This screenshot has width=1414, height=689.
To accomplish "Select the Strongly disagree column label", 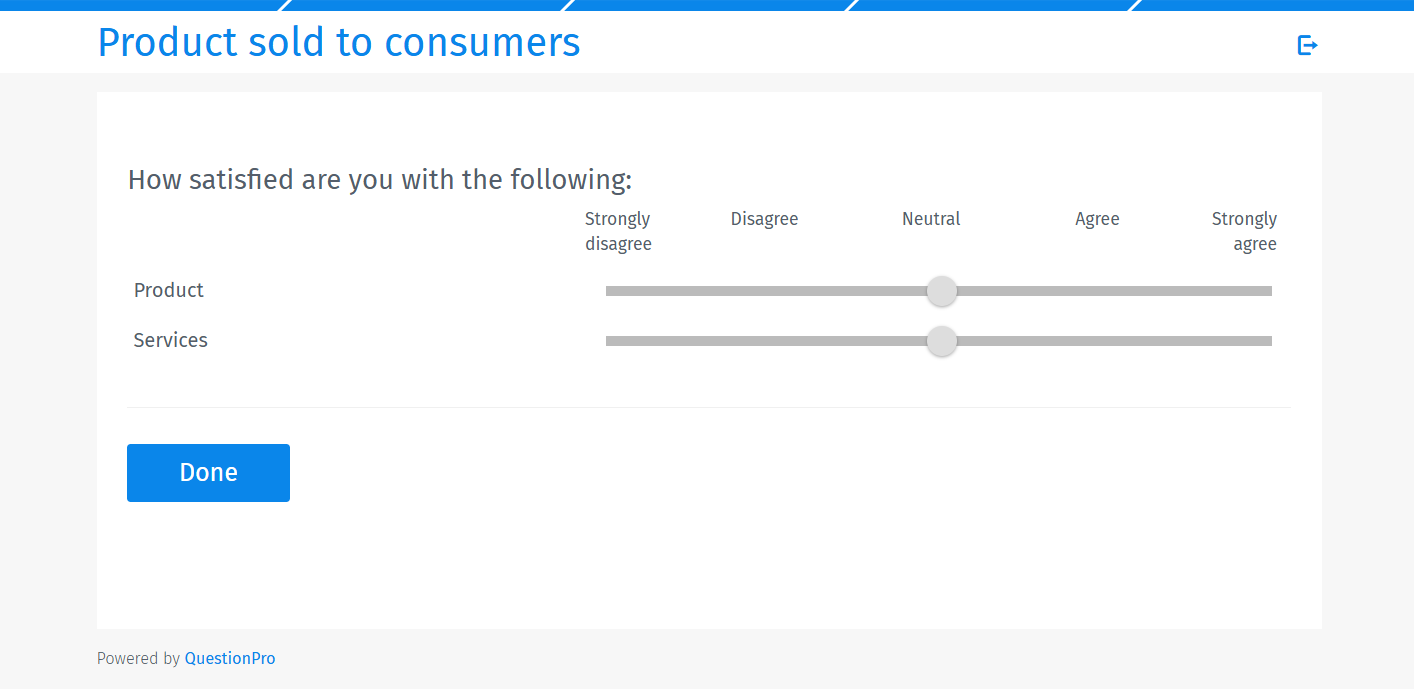I will pos(617,230).
